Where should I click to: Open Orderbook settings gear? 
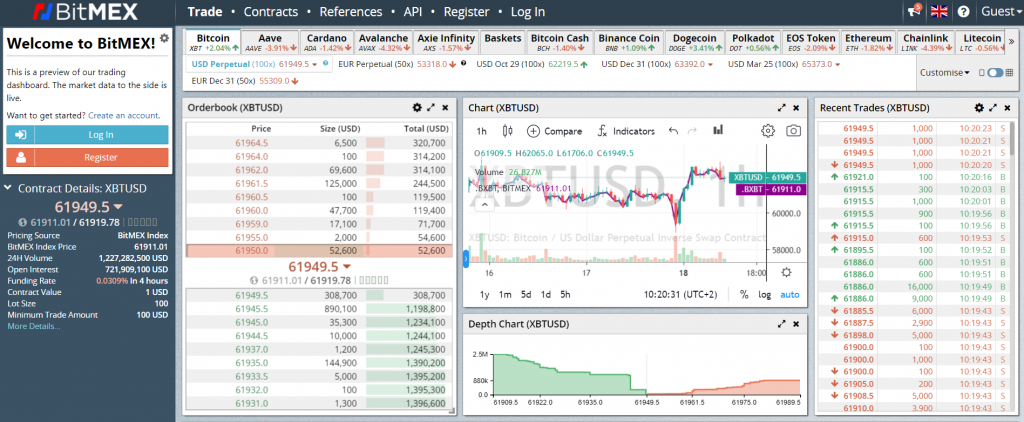[x=417, y=108]
